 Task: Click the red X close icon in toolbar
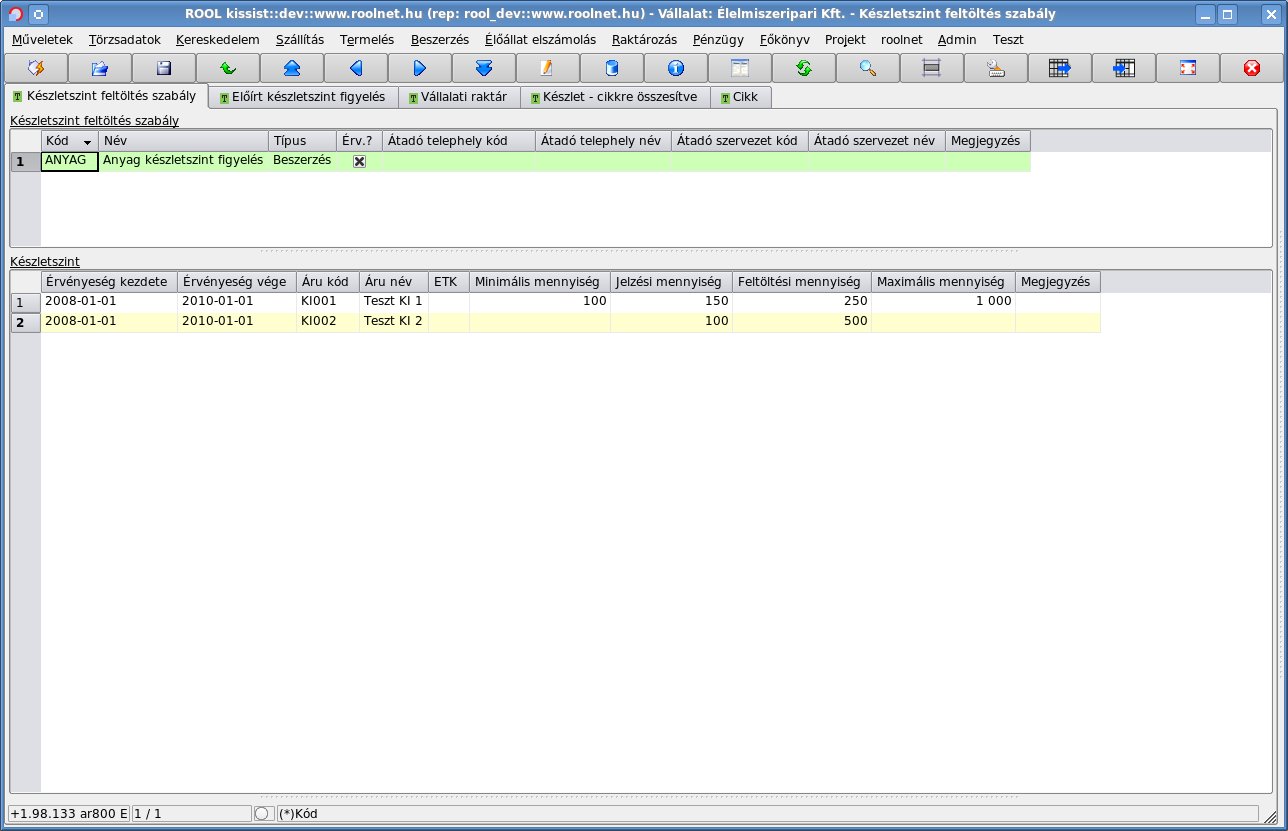pos(1252,68)
